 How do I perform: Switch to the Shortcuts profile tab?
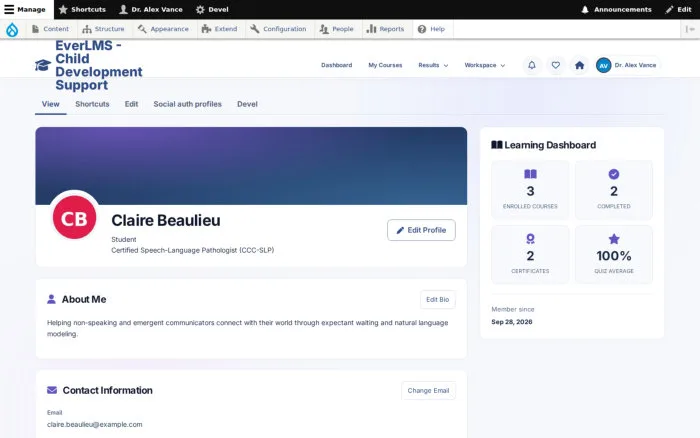pyautogui.click(x=92, y=104)
